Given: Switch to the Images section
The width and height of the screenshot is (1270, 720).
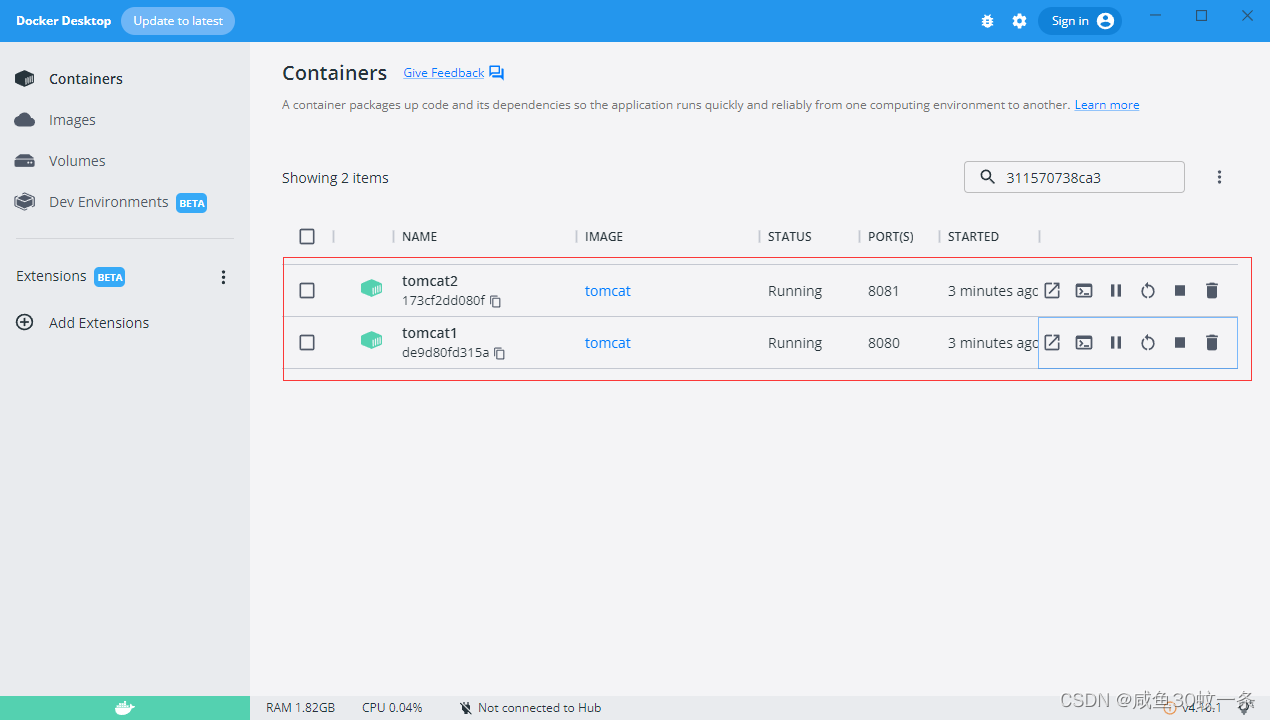Looking at the screenshot, I should point(72,119).
